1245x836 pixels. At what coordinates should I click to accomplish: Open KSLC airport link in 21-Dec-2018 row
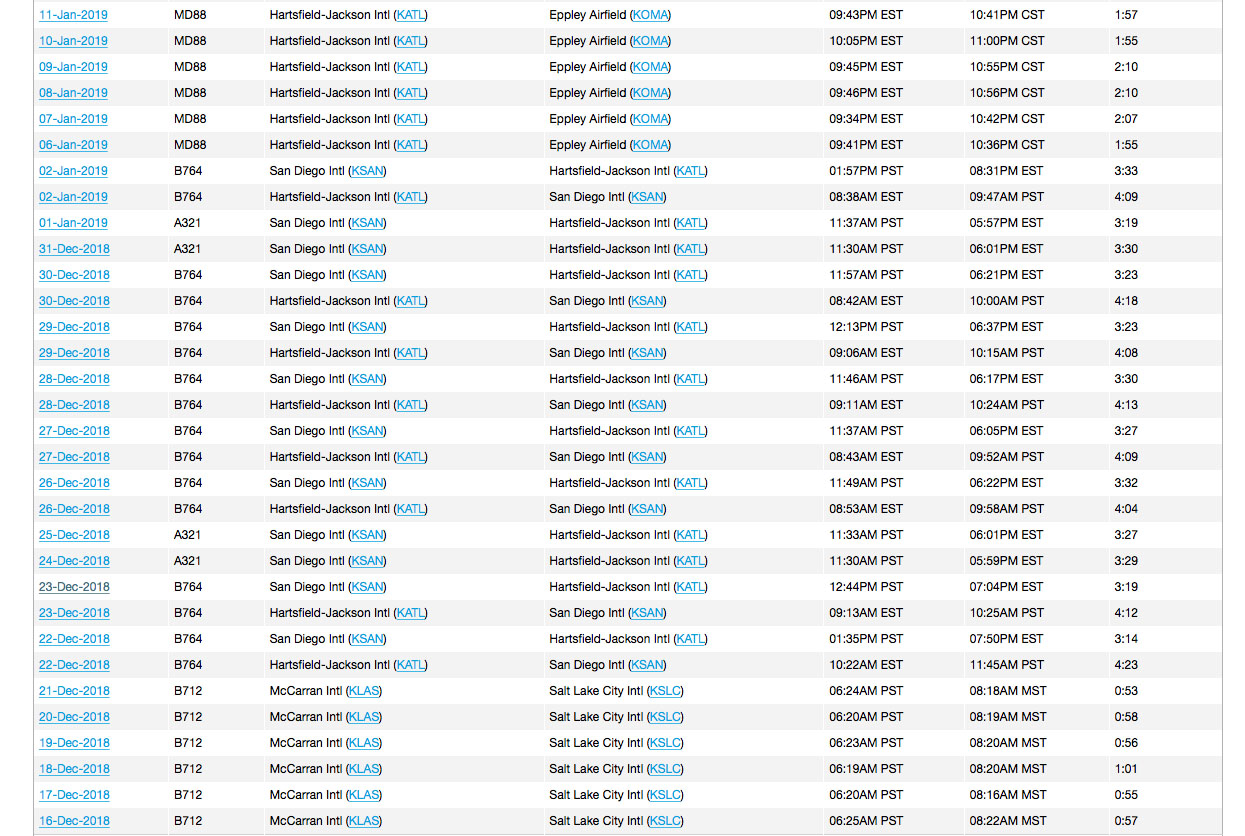pos(665,691)
